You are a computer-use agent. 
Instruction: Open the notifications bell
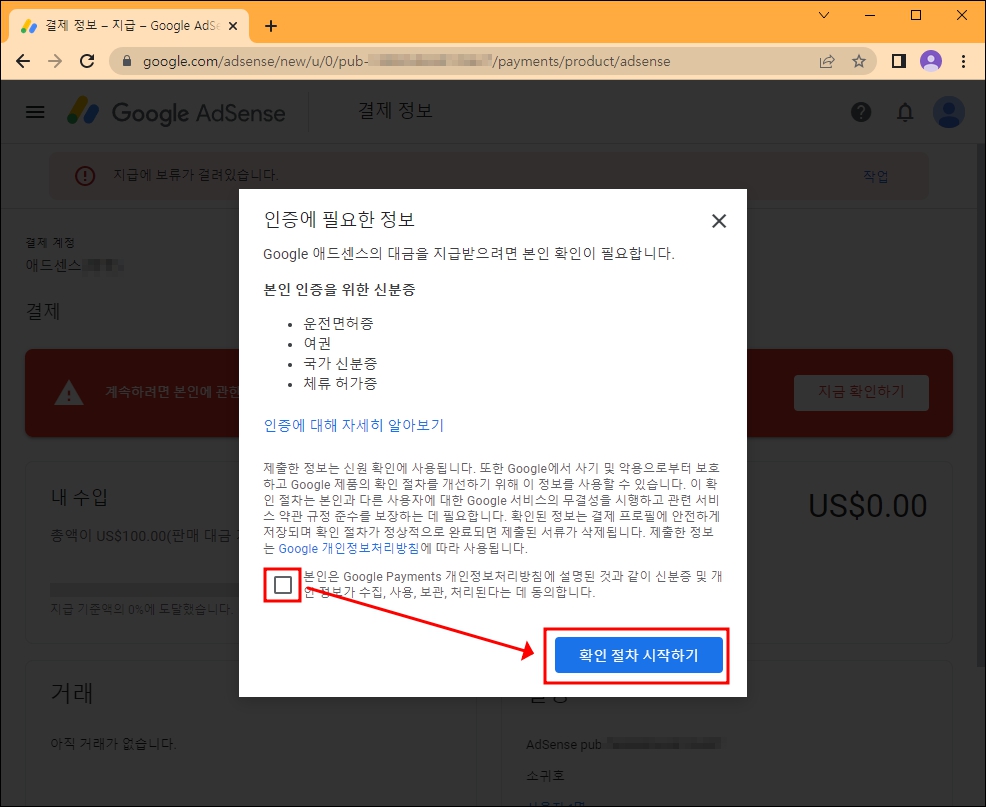[905, 113]
